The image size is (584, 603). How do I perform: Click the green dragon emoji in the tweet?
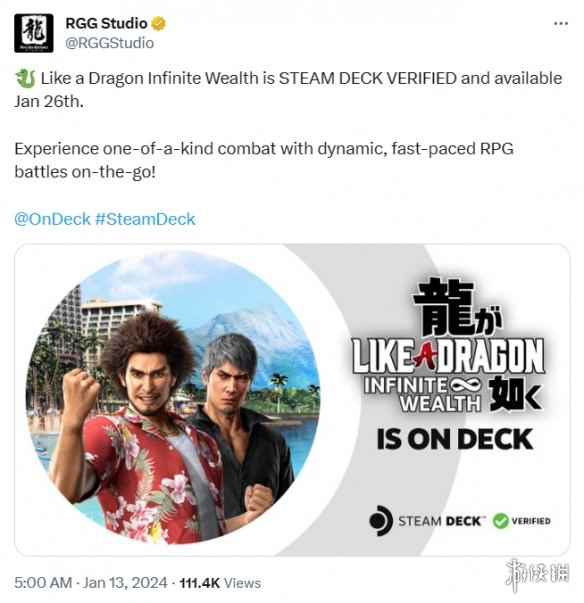coord(25,78)
